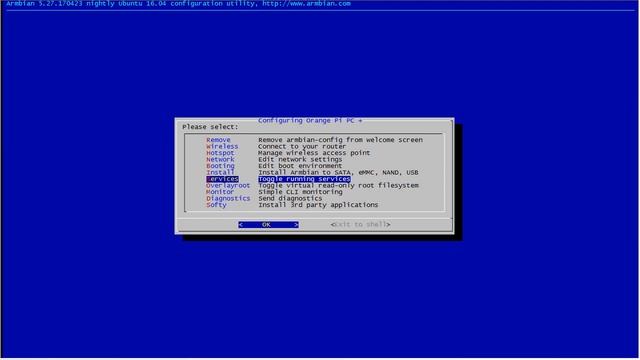The width and height of the screenshot is (640, 360).
Task: Choose the Wireless menu option
Action: (x=222, y=147)
